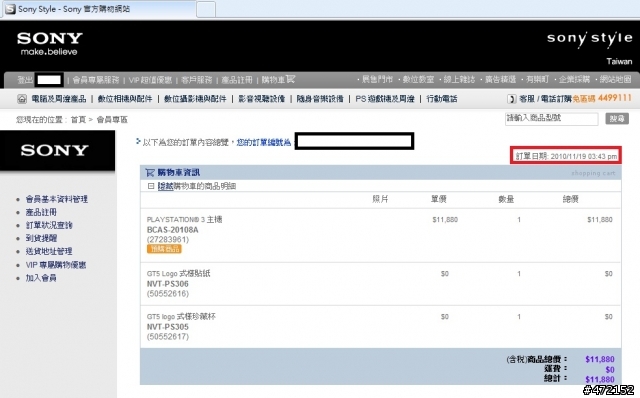Click model number BCAS-20108A
640x398 pixels.
tap(173, 230)
